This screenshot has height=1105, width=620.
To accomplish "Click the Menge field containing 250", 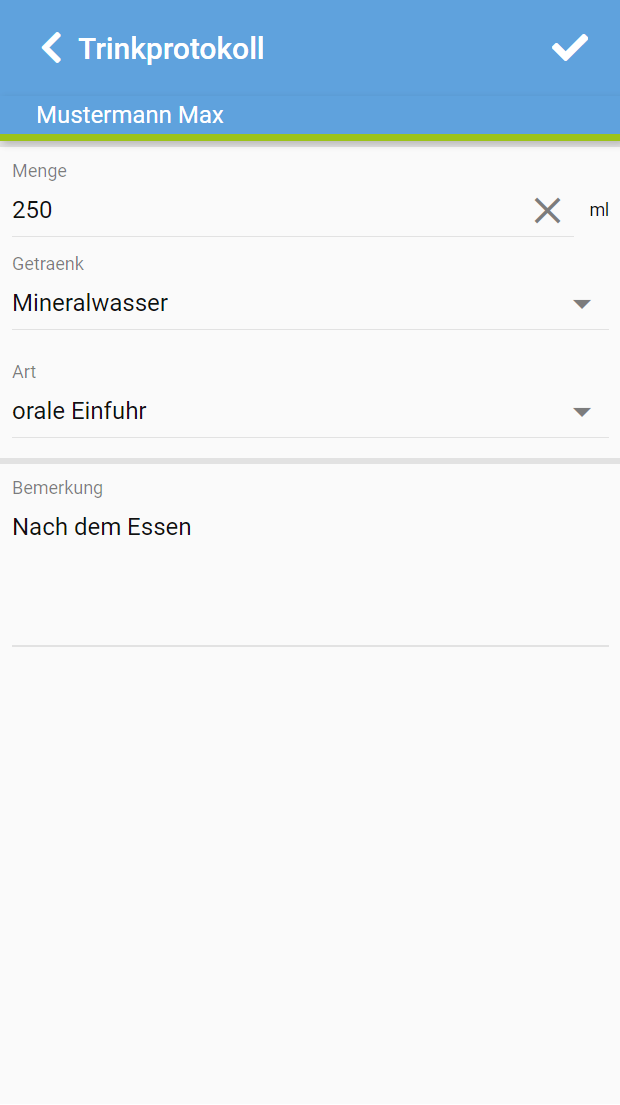I will pyautogui.click(x=260, y=210).
